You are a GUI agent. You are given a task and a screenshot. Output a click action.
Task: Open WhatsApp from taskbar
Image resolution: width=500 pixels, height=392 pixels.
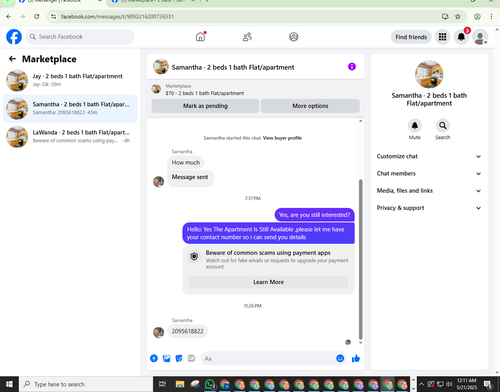(x=210, y=384)
